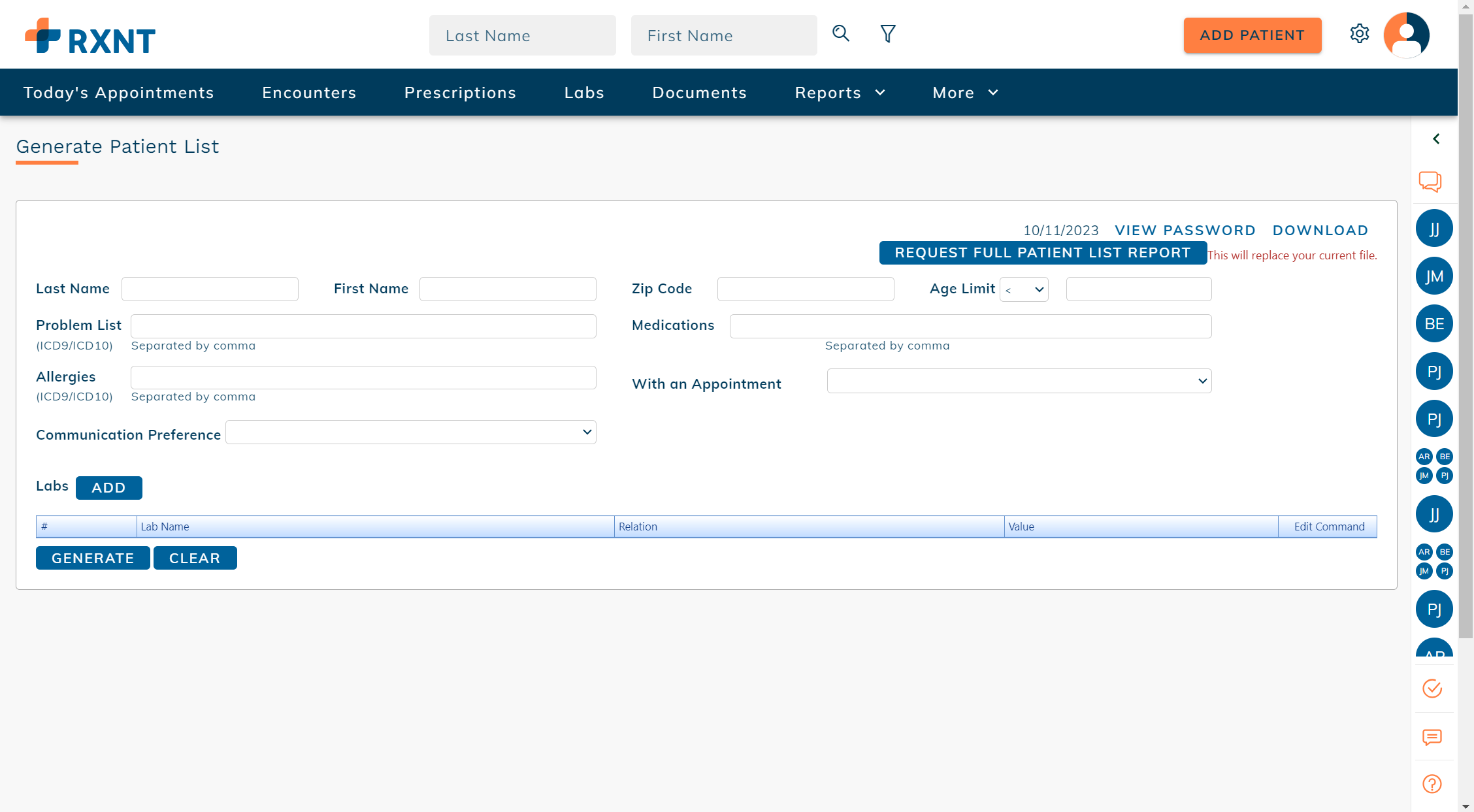Open the settings gear icon

click(x=1360, y=34)
